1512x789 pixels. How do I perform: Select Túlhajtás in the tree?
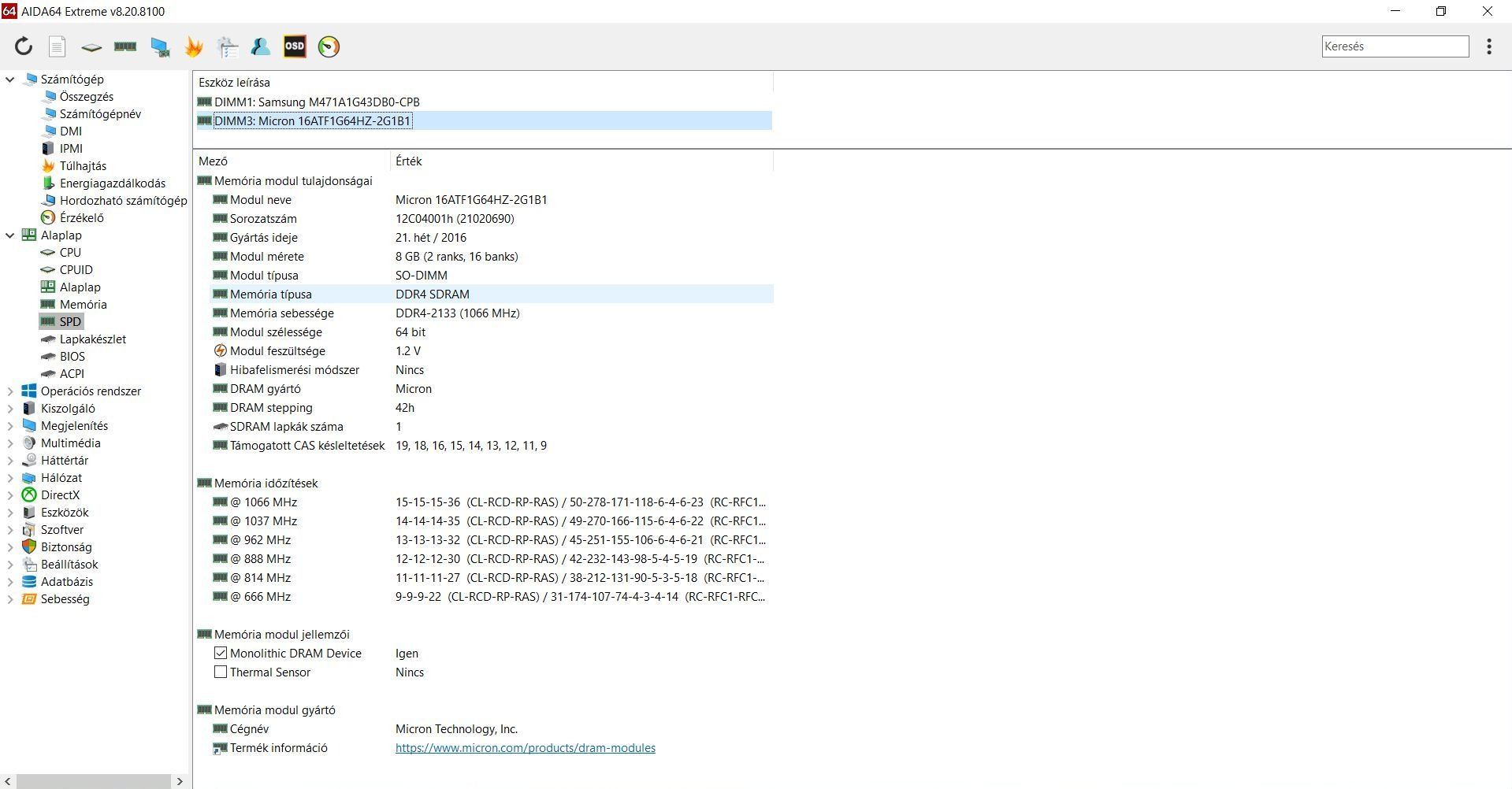pos(83,166)
